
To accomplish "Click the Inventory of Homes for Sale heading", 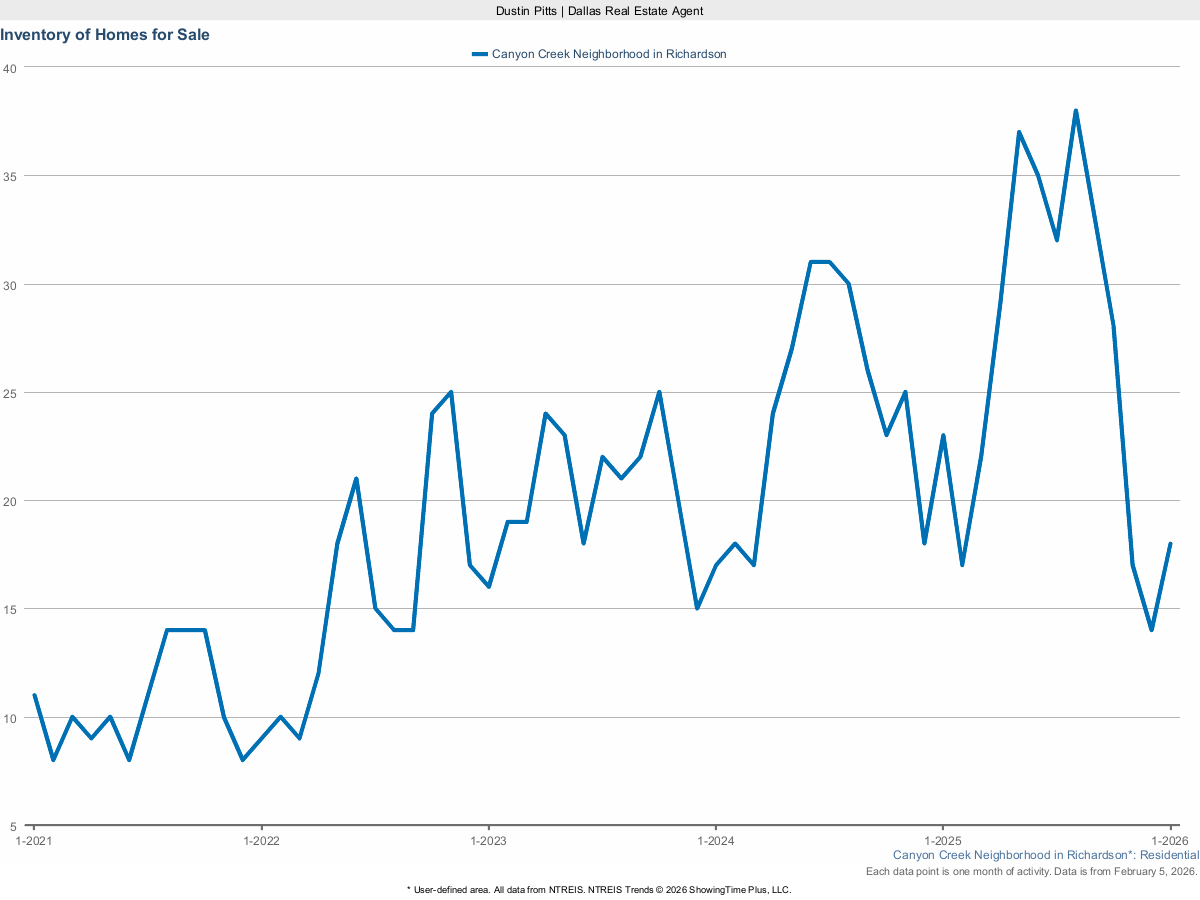I will coord(105,34).
